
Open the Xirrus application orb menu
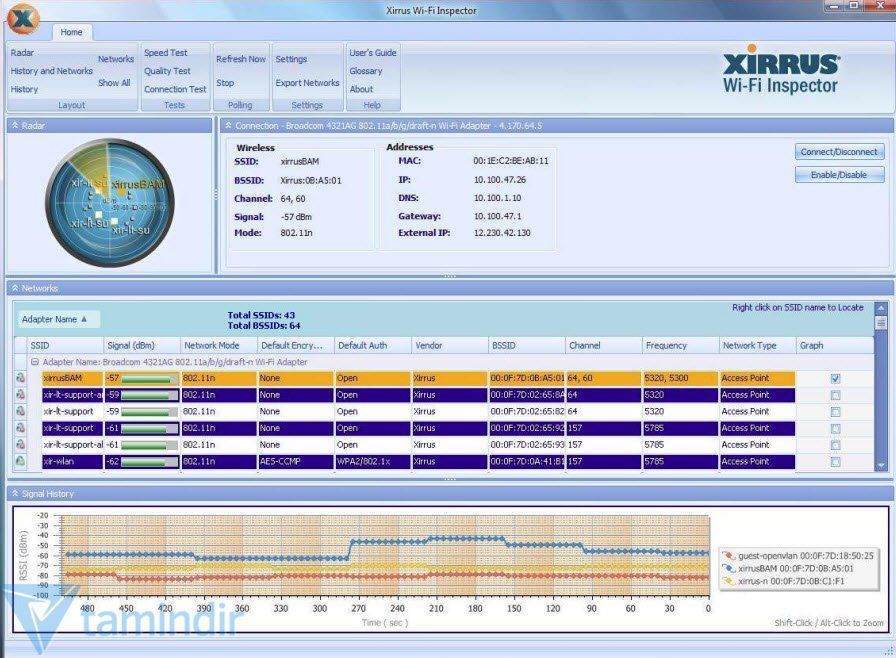point(23,18)
